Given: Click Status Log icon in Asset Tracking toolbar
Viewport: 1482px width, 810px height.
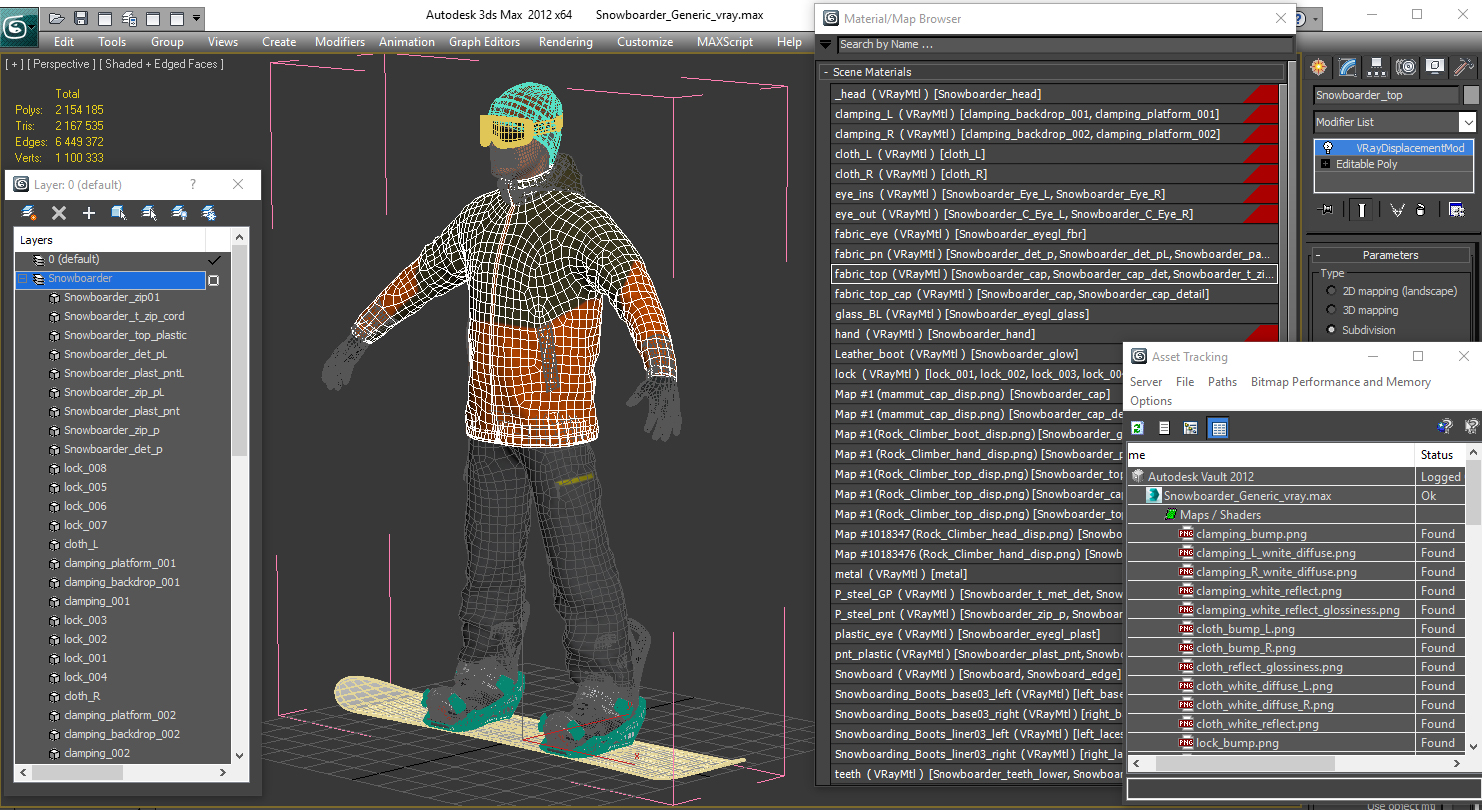Looking at the screenshot, I should 1164,428.
